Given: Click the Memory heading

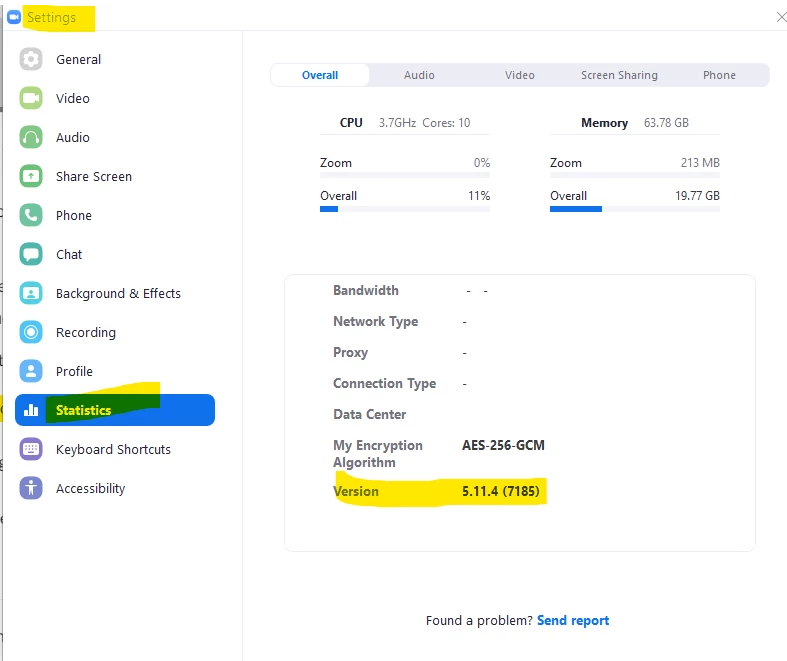Looking at the screenshot, I should pos(604,122).
